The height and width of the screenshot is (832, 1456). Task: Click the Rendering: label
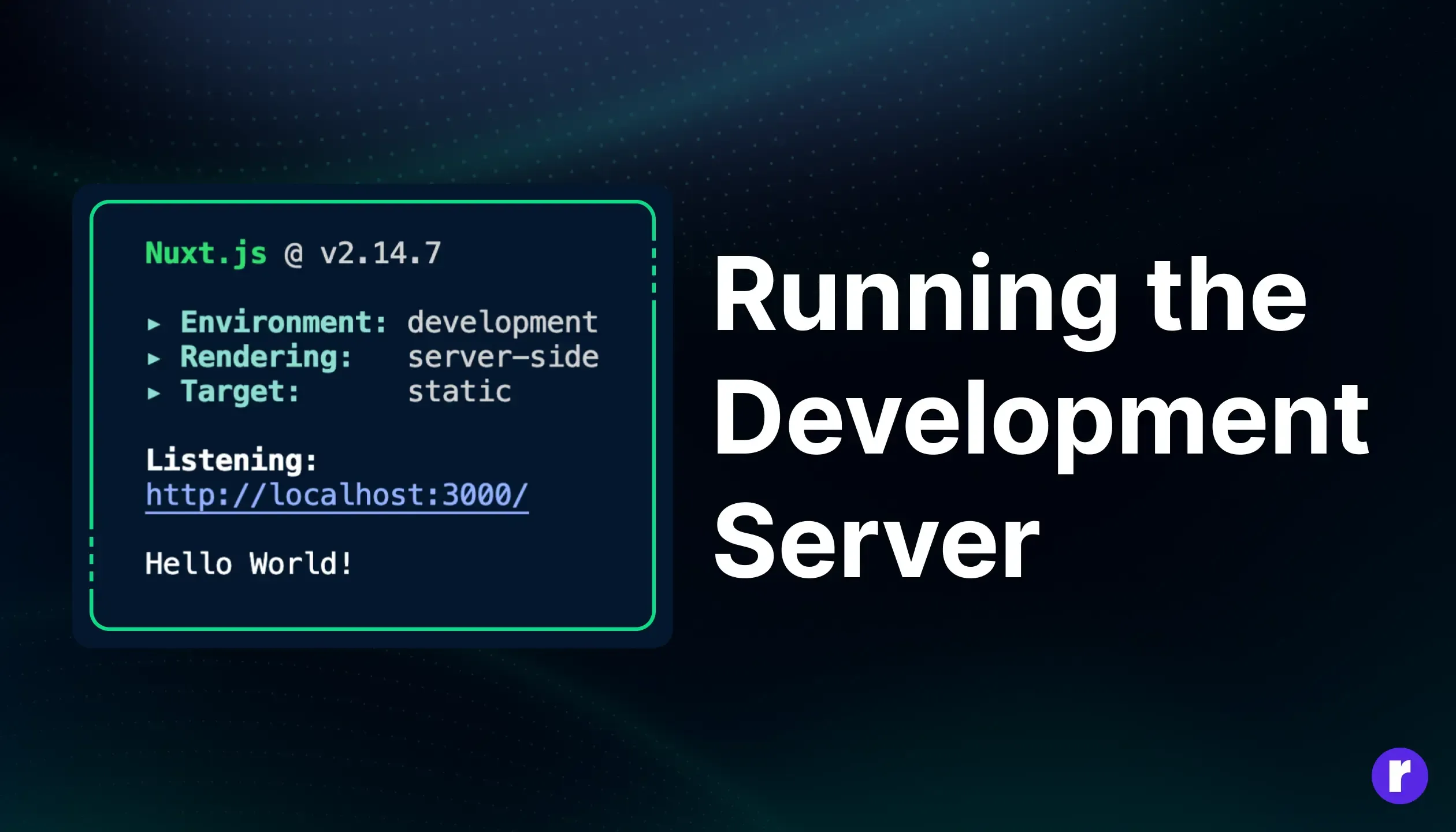click(266, 357)
